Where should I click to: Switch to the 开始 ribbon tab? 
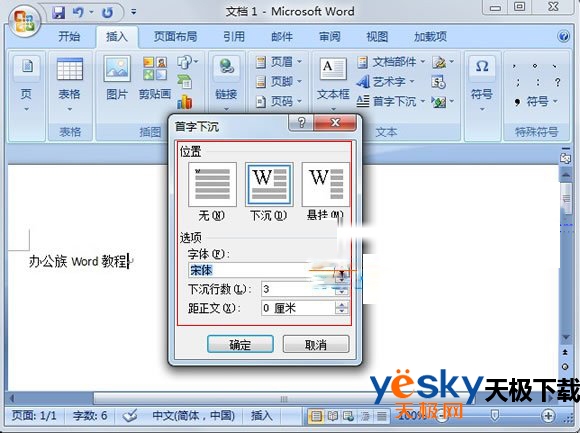pos(69,36)
